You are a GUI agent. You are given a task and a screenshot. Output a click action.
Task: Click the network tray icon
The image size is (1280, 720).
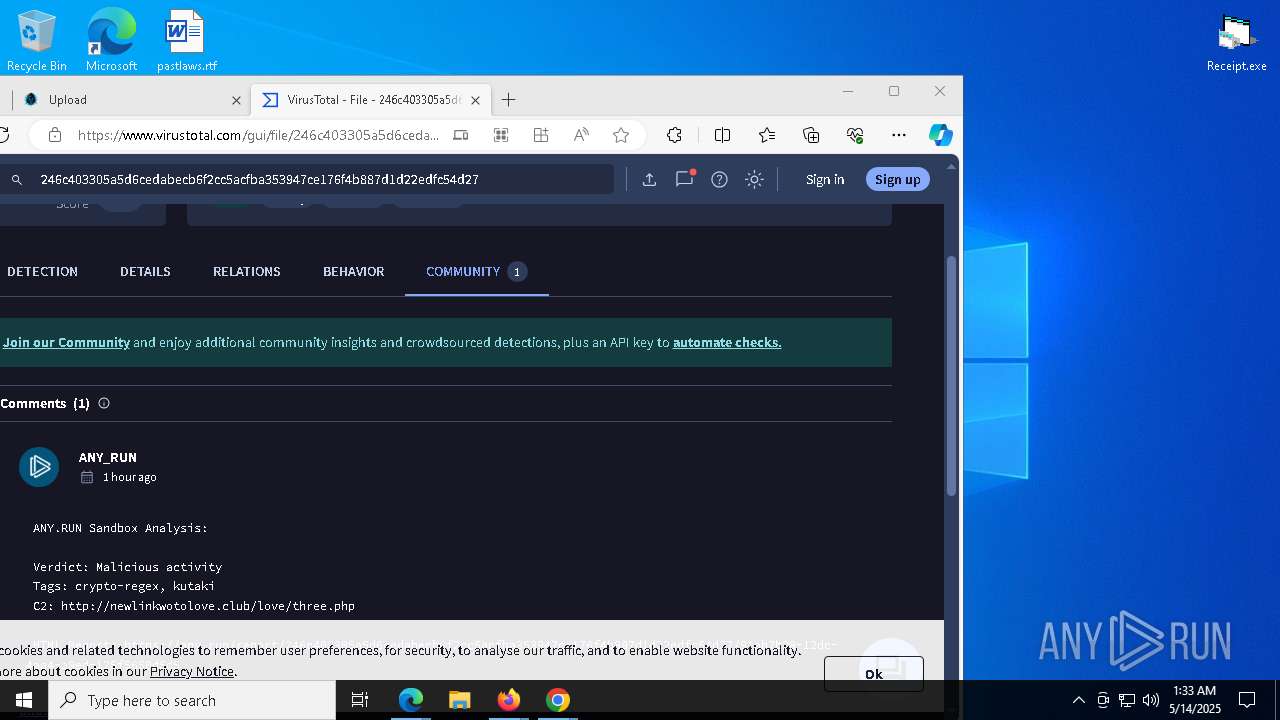pyautogui.click(x=1127, y=700)
